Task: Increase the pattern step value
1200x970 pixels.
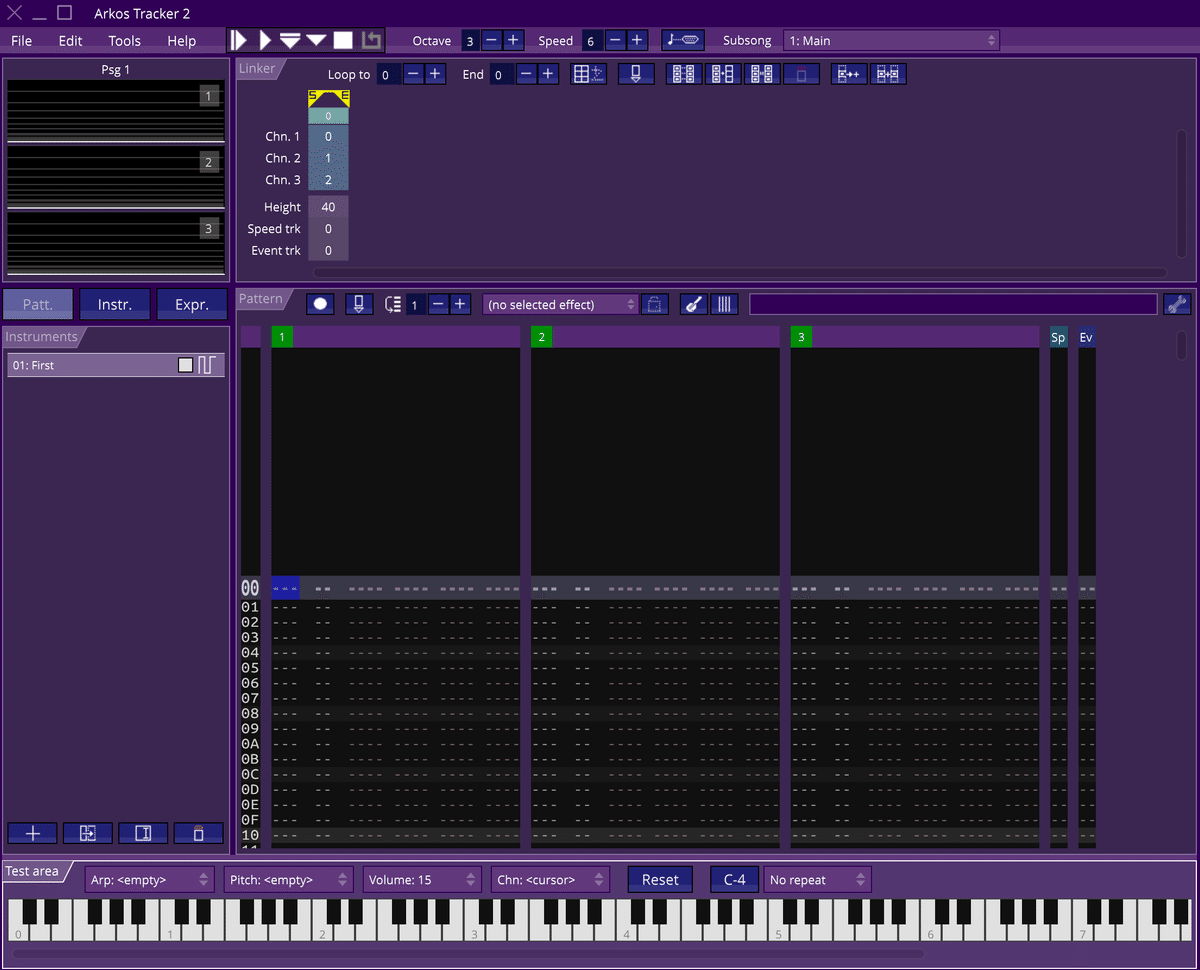Action: coord(460,304)
